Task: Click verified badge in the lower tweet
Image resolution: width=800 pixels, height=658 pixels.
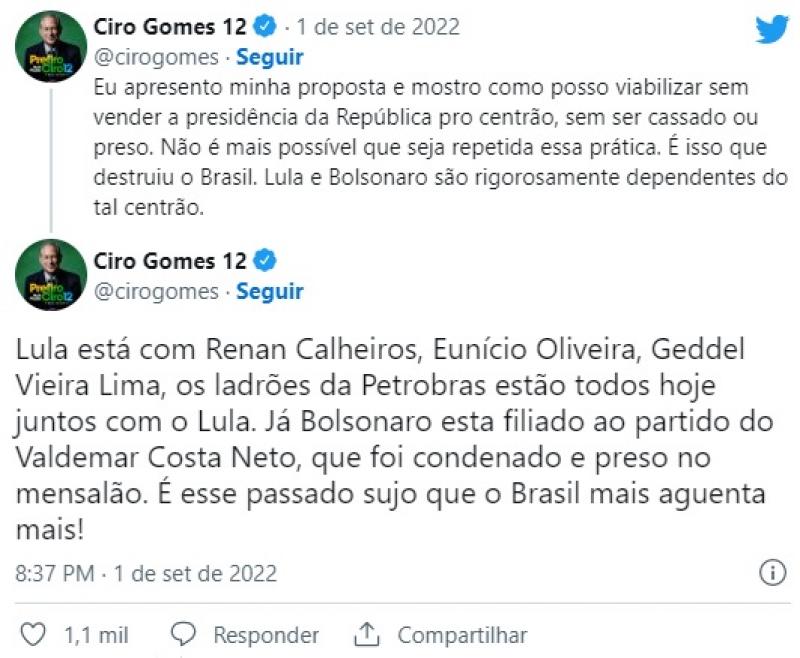Action: [263, 262]
